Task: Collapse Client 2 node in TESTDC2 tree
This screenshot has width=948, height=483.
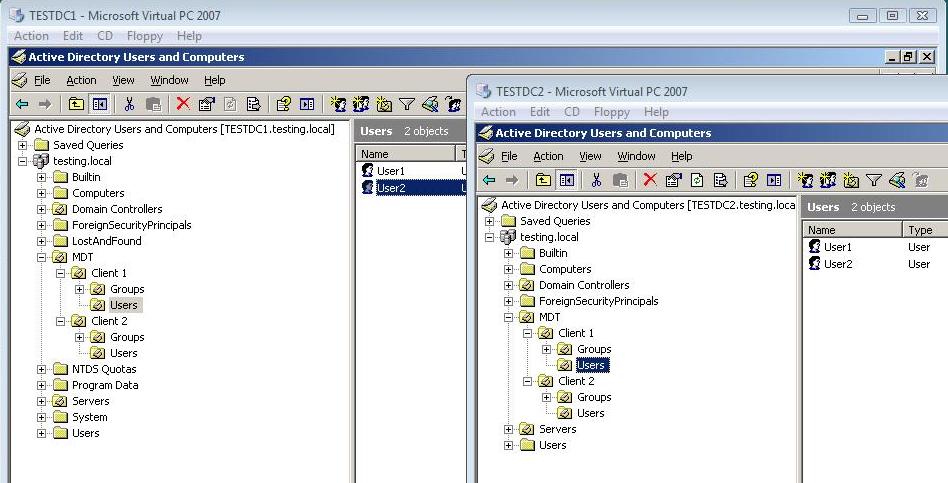Action: click(x=528, y=381)
